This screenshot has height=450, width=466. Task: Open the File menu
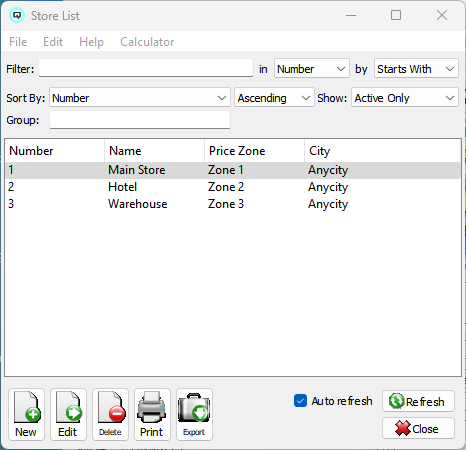point(18,42)
